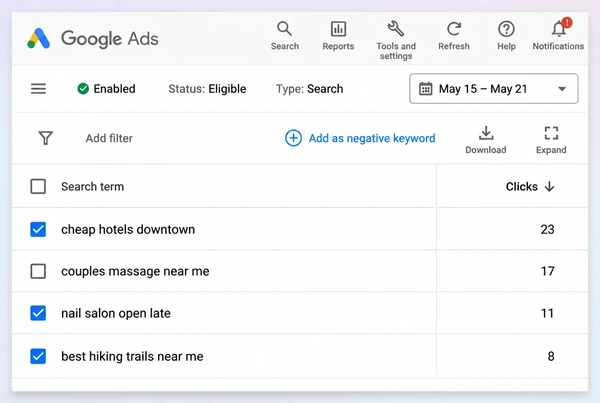Click the Add filter field
Image resolution: width=600 pixels, height=403 pixels.
109,138
